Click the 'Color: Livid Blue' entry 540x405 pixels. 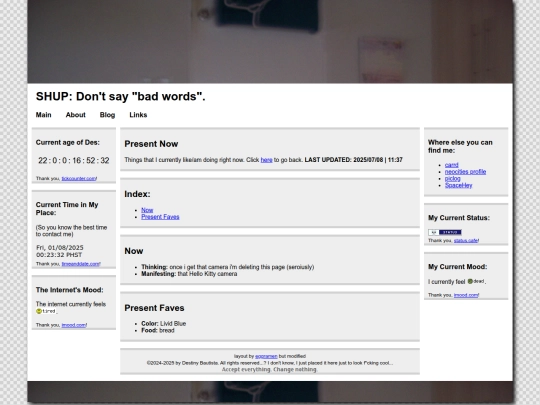164,324
